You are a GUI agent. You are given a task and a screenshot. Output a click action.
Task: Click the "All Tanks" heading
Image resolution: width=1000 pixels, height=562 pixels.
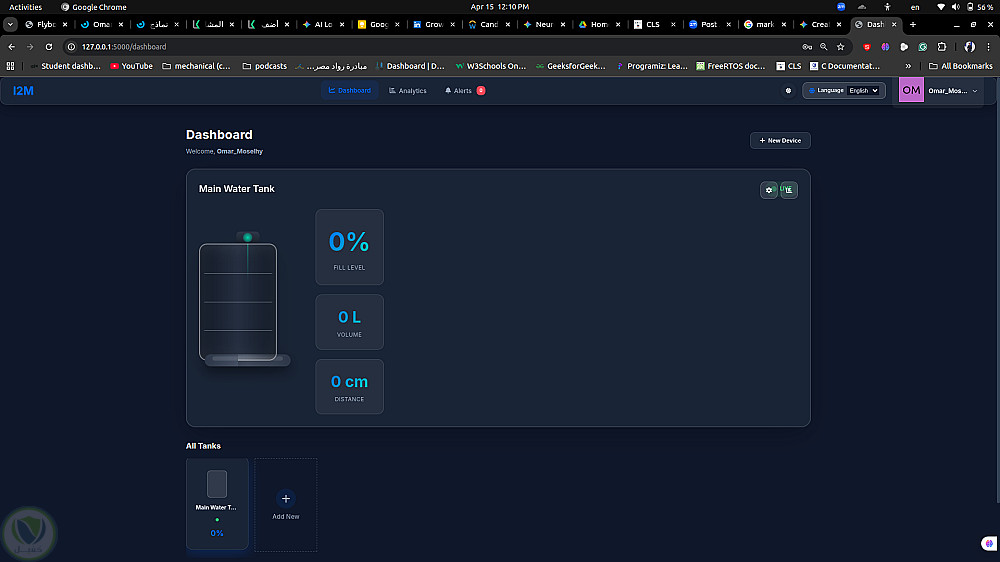[x=203, y=446]
